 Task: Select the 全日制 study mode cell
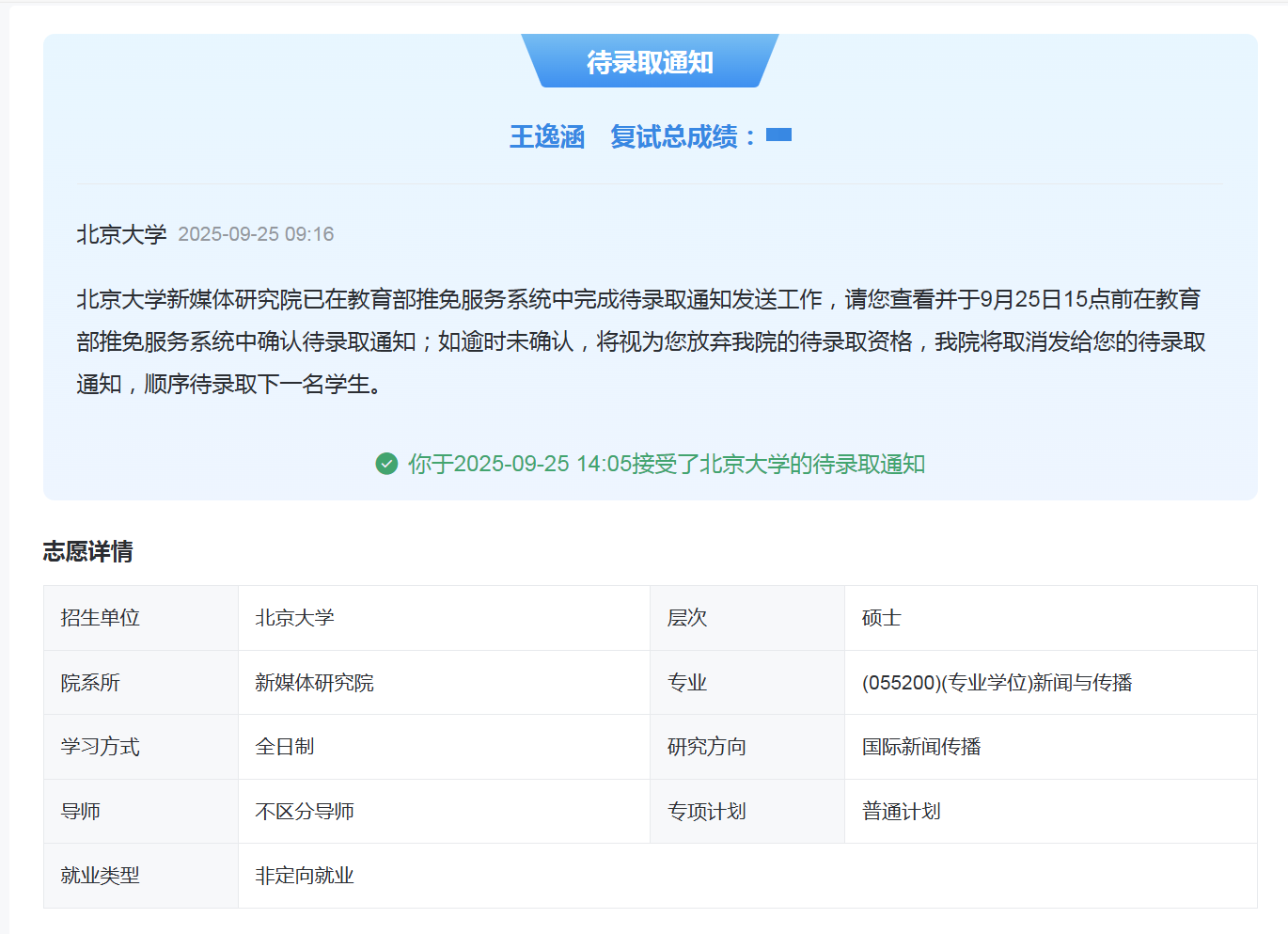click(284, 747)
